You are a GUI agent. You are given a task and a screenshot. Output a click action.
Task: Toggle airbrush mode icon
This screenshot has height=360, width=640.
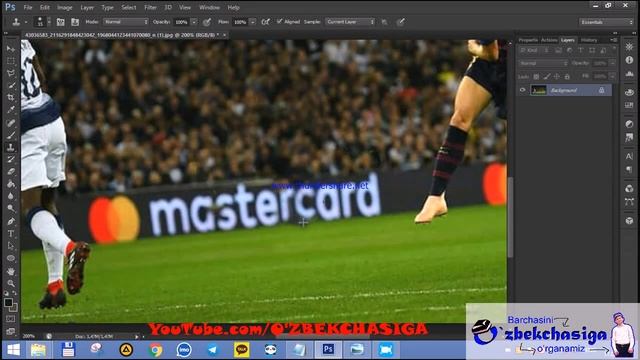pos(266,22)
